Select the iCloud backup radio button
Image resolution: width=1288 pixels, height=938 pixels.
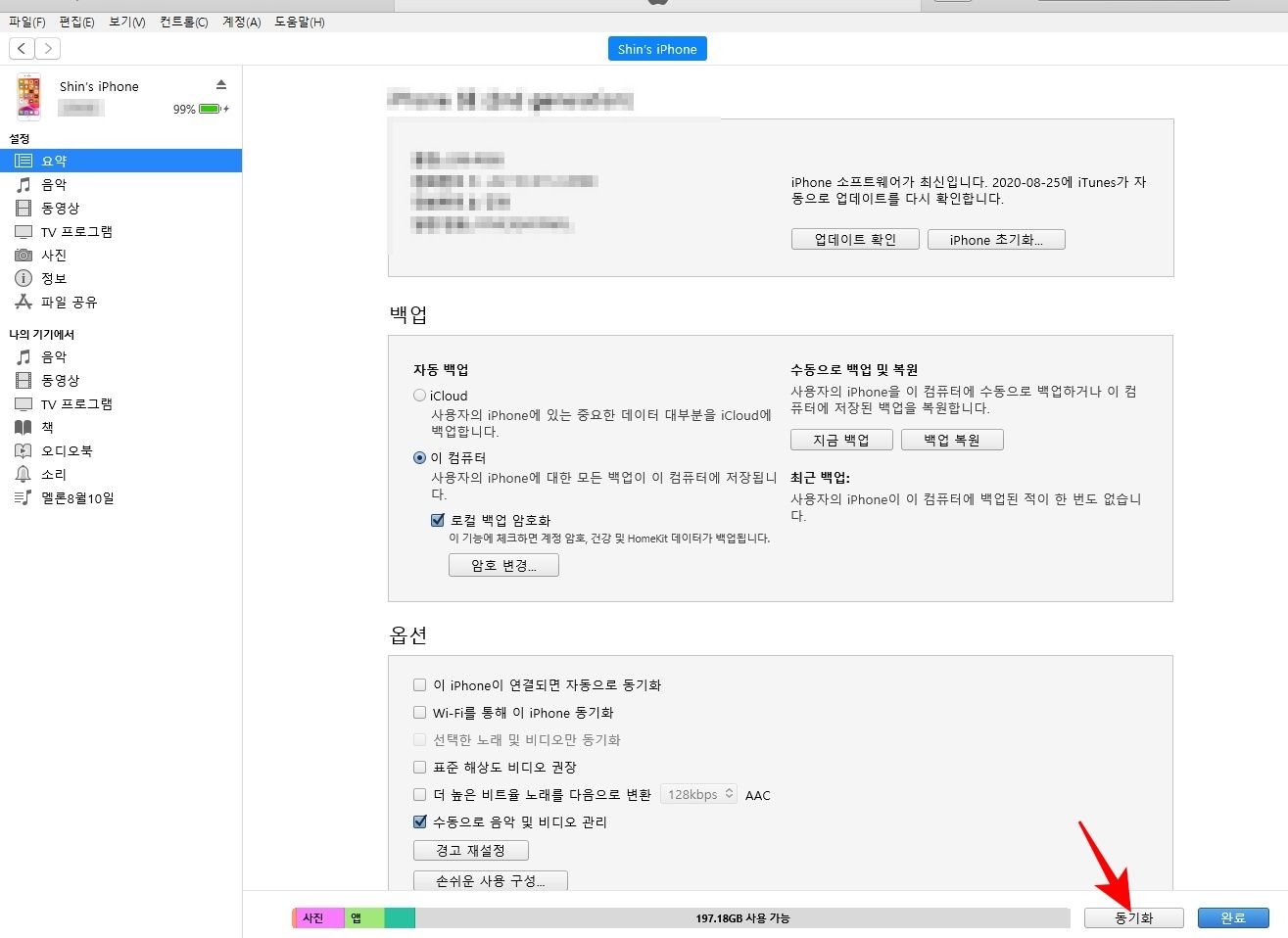pyautogui.click(x=419, y=396)
